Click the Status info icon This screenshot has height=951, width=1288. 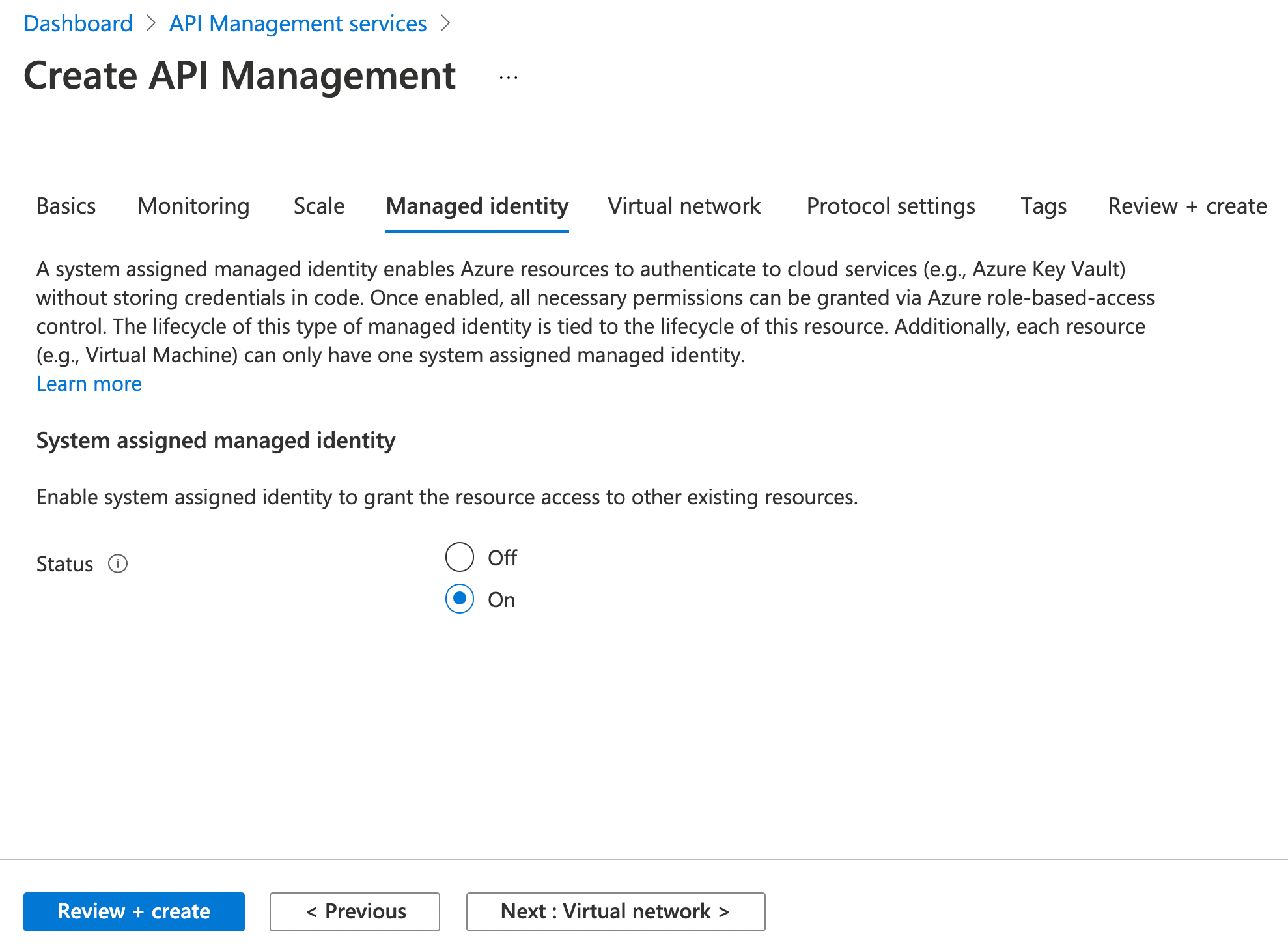pos(118,563)
